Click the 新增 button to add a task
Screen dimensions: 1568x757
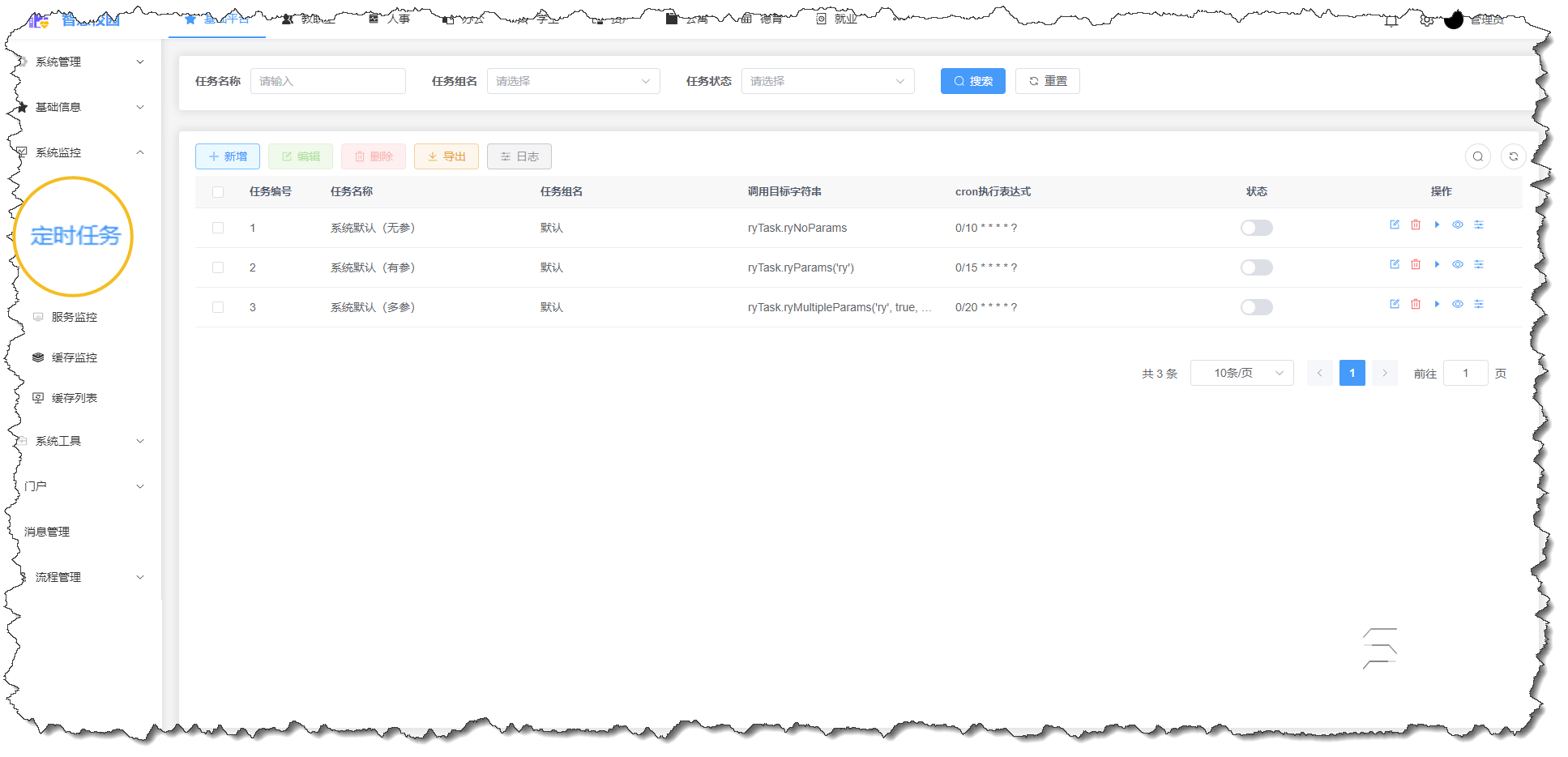227,156
